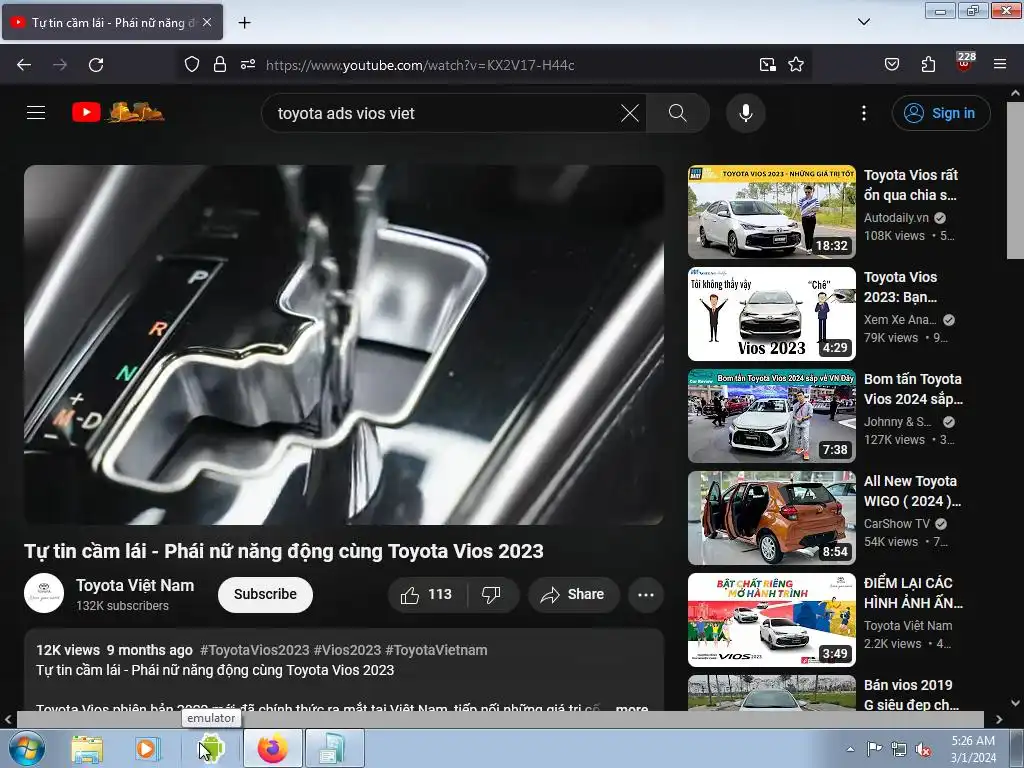Open more actions for the video
The image size is (1024, 768).
pos(645,594)
